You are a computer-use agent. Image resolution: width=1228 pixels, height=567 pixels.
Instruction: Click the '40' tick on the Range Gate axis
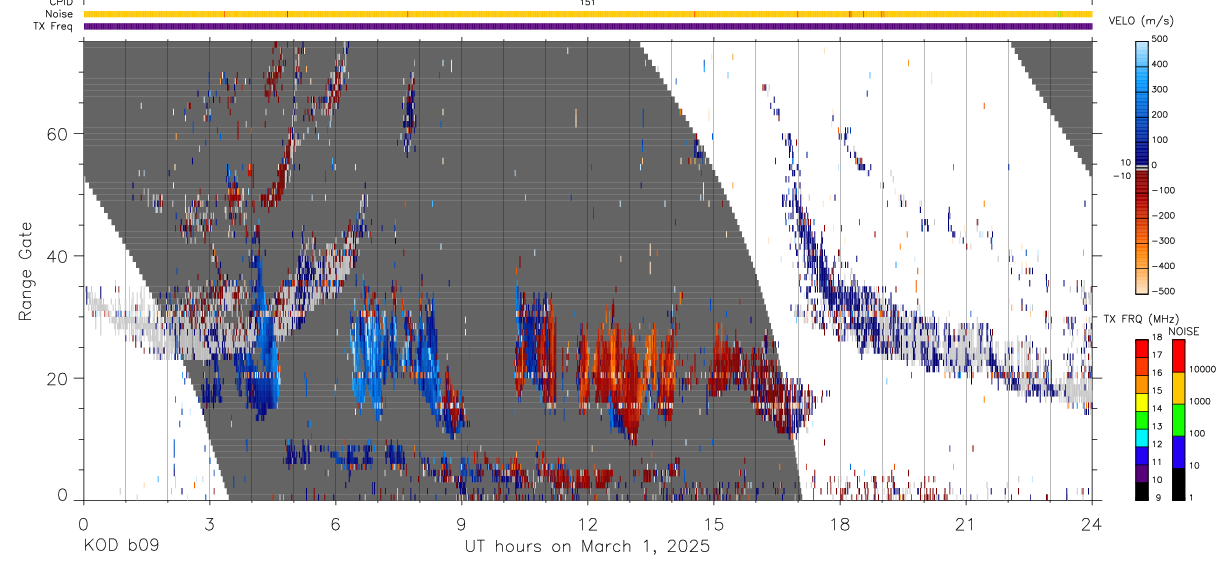(x=58, y=256)
